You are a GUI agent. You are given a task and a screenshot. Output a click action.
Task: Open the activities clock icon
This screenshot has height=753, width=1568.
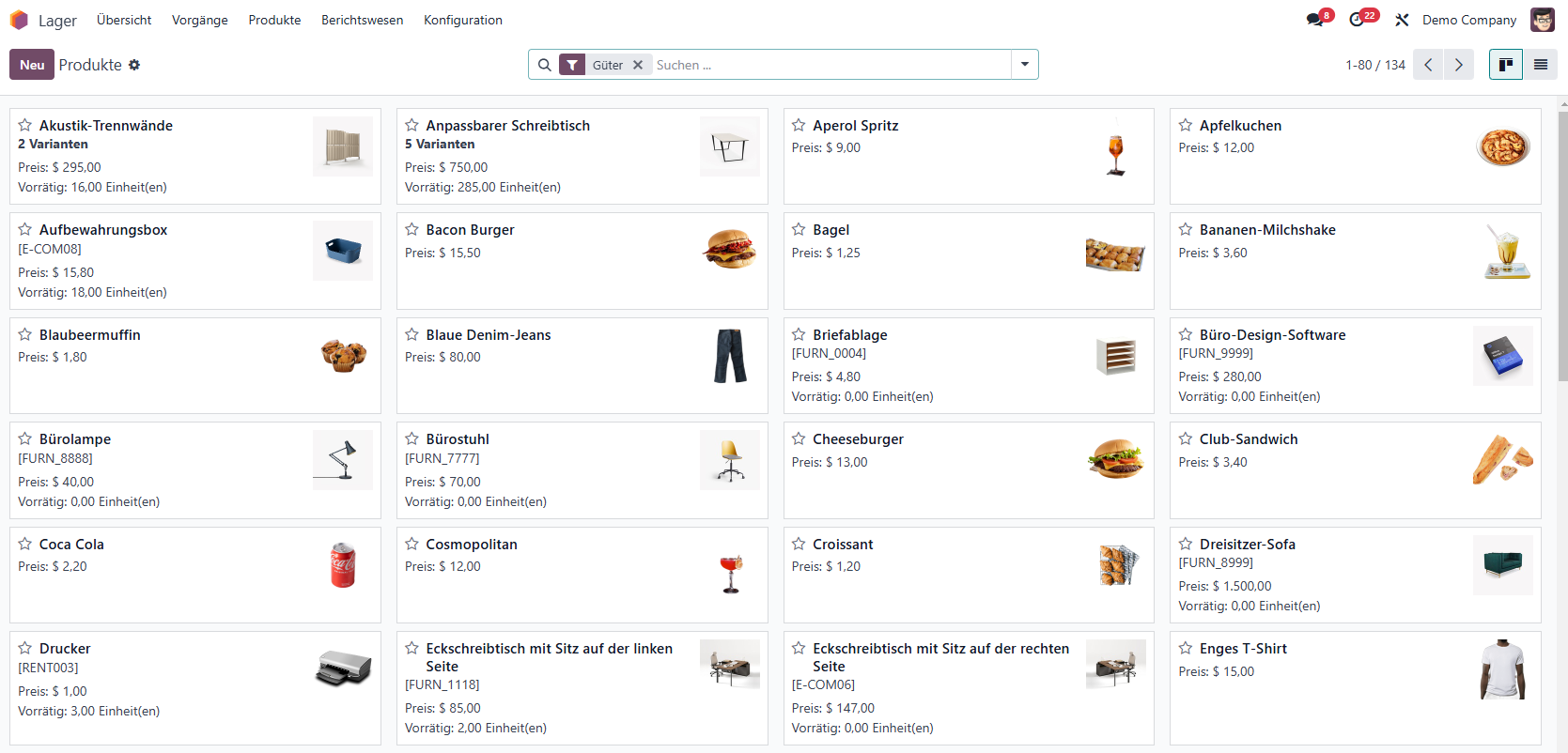click(x=1357, y=20)
